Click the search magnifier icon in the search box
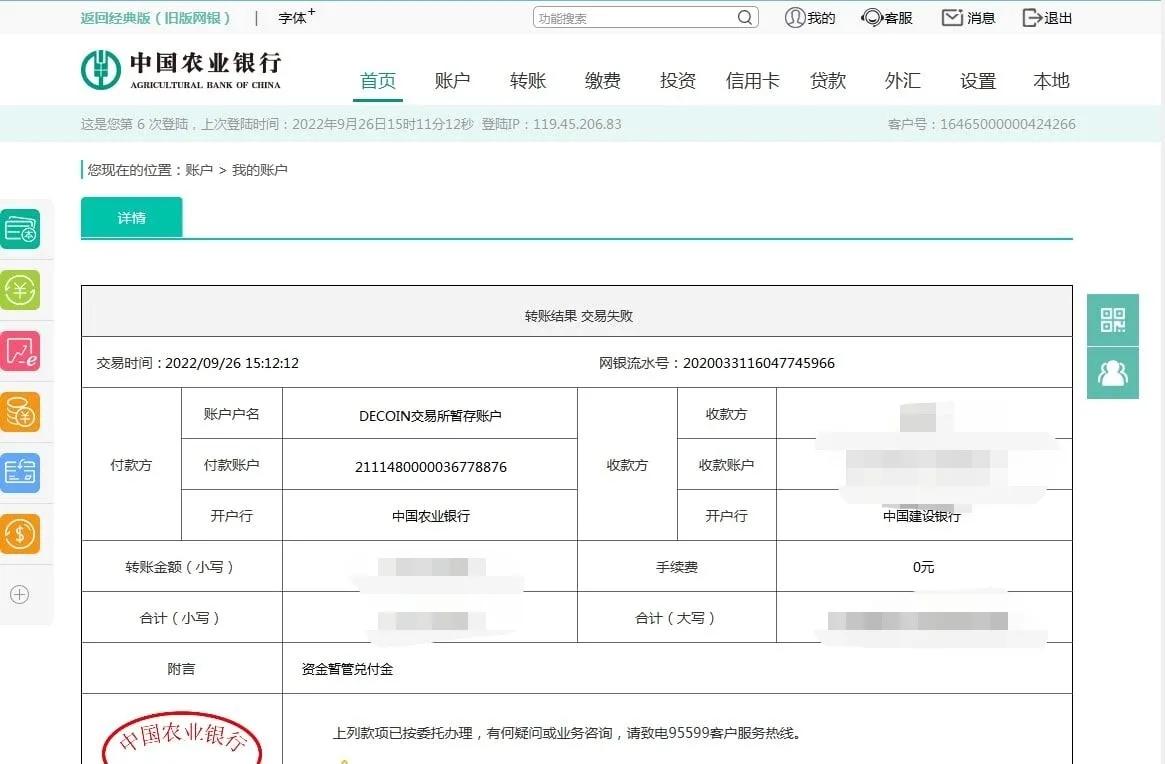Viewport: 1165px width, 764px height. pyautogui.click(x=744, y=17)
